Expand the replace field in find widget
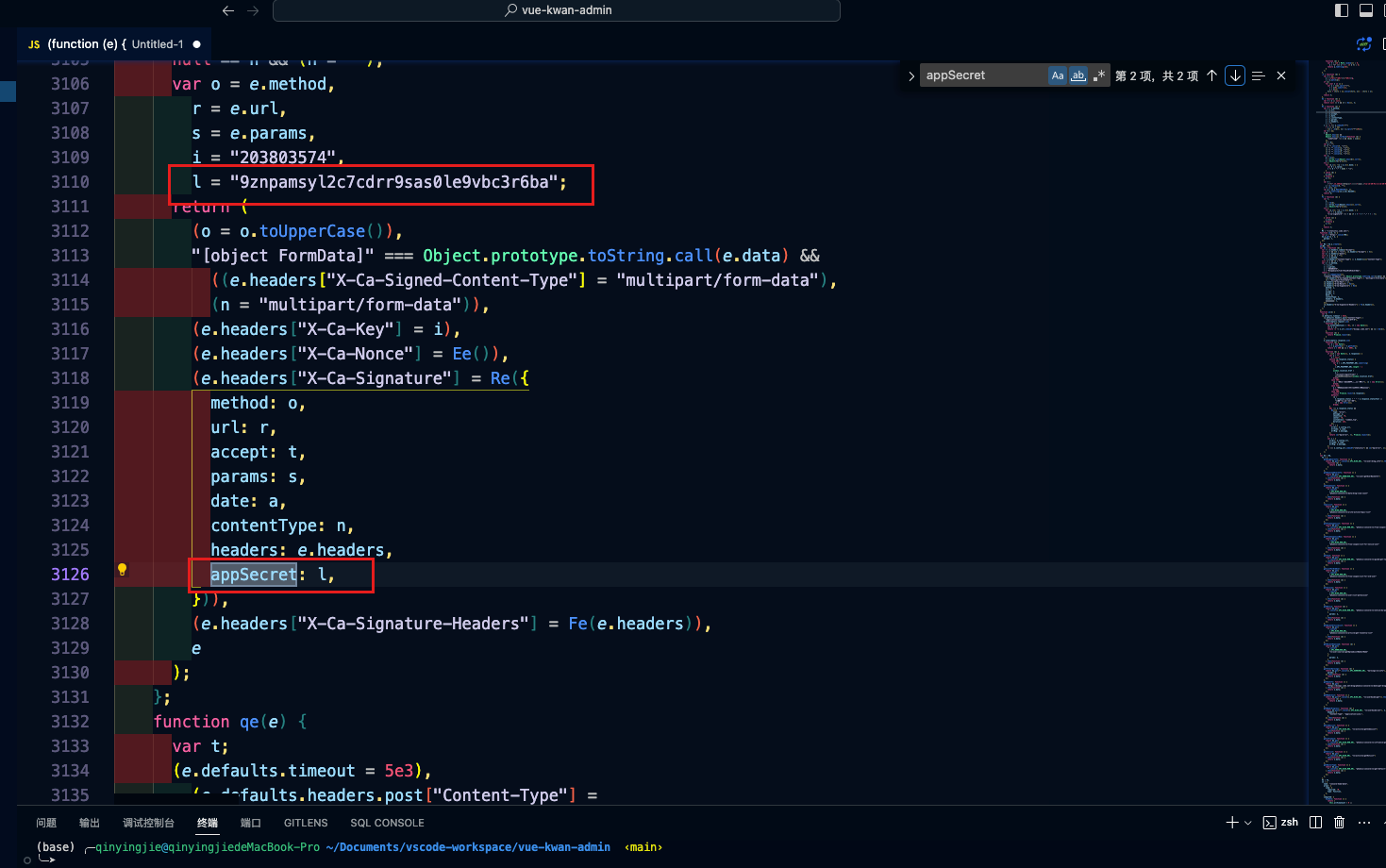Viewport: 1386px width, 868px height. 911,75
